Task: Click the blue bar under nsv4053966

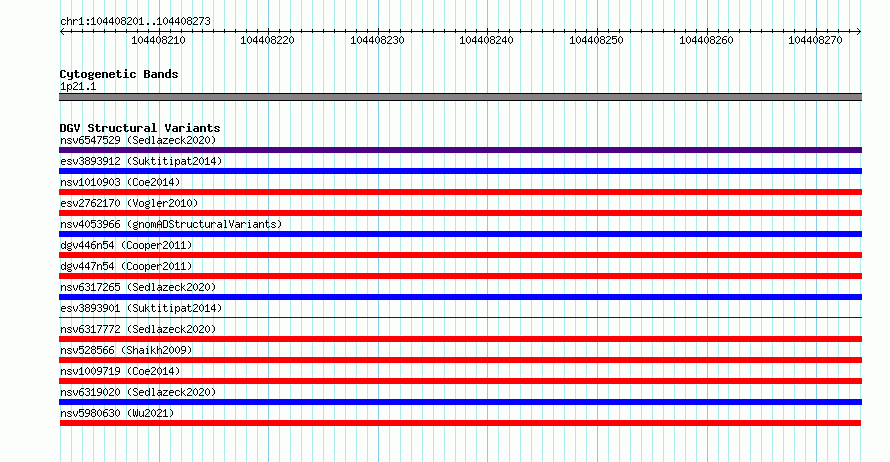Action: [460, 234]
